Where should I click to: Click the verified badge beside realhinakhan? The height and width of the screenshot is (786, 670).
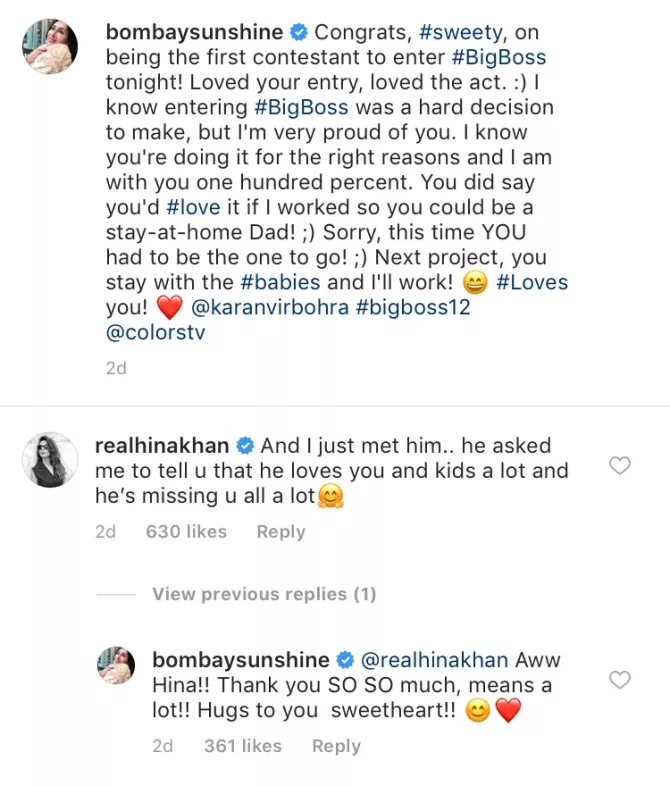[x=244, y=445]
